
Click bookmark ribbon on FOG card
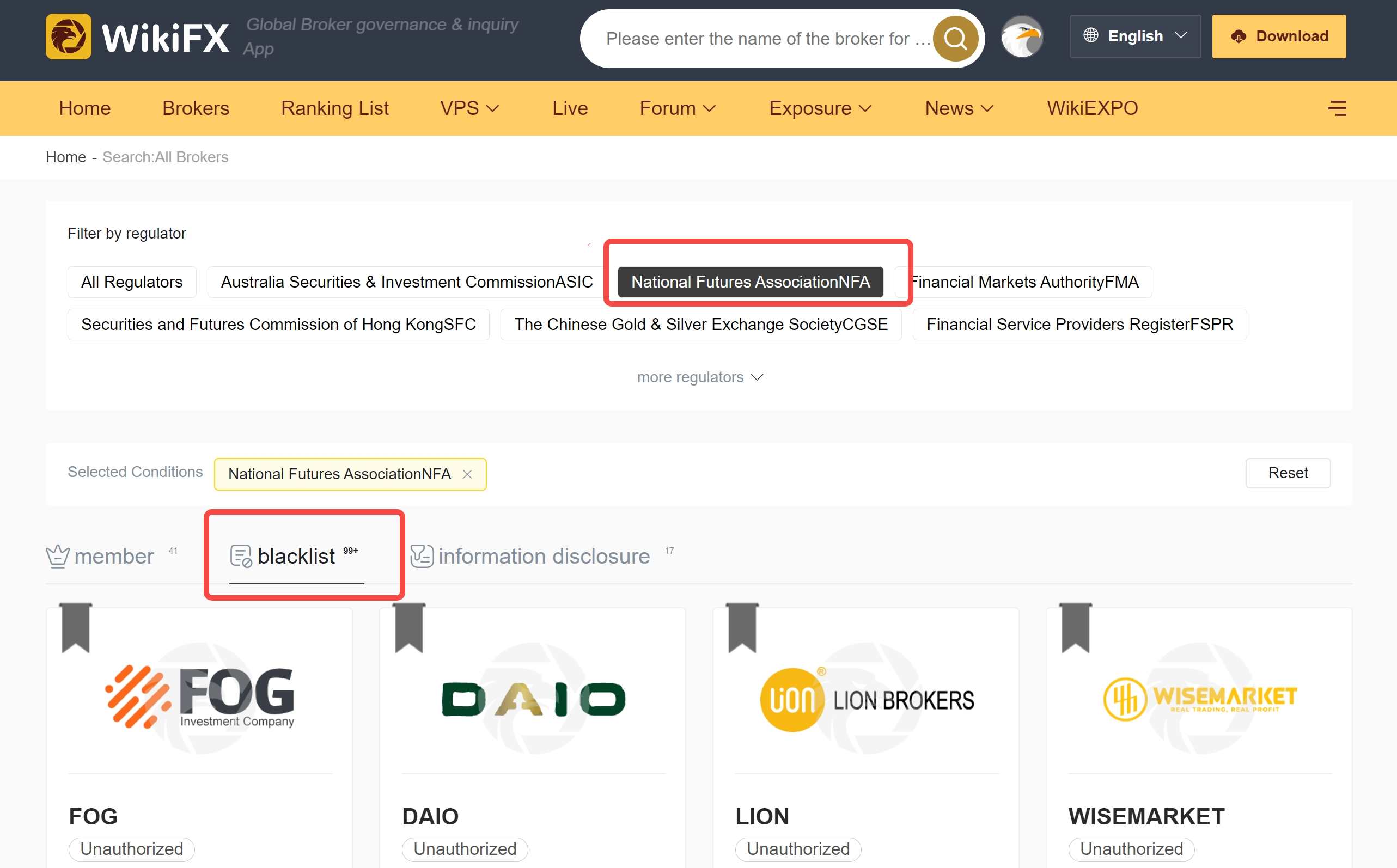(x=76, y=628)
